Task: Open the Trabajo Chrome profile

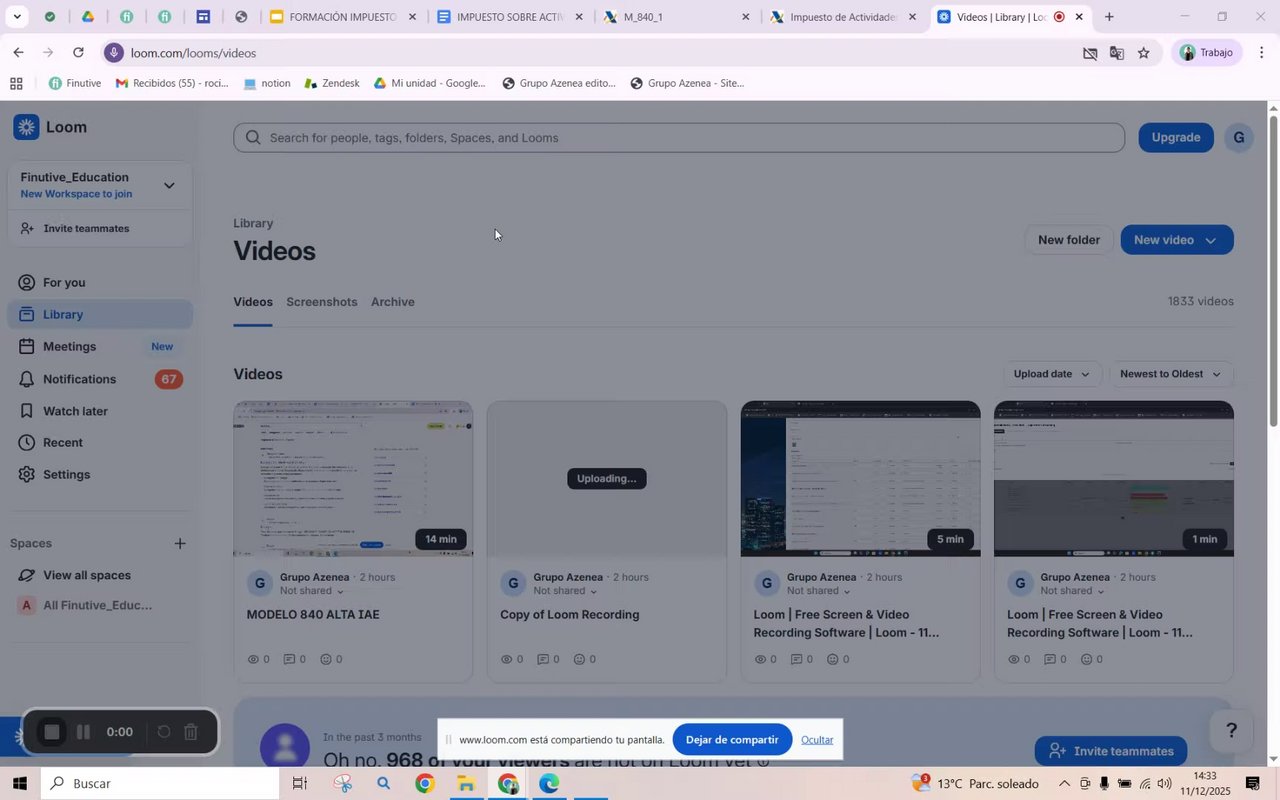Action: coord(1208,53)
